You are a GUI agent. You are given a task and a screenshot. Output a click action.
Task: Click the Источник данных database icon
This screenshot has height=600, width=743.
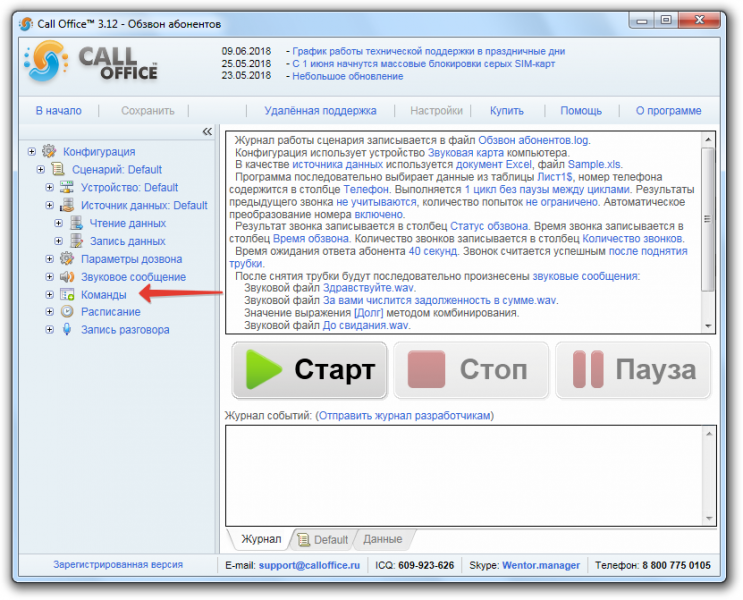pos(67,205)
